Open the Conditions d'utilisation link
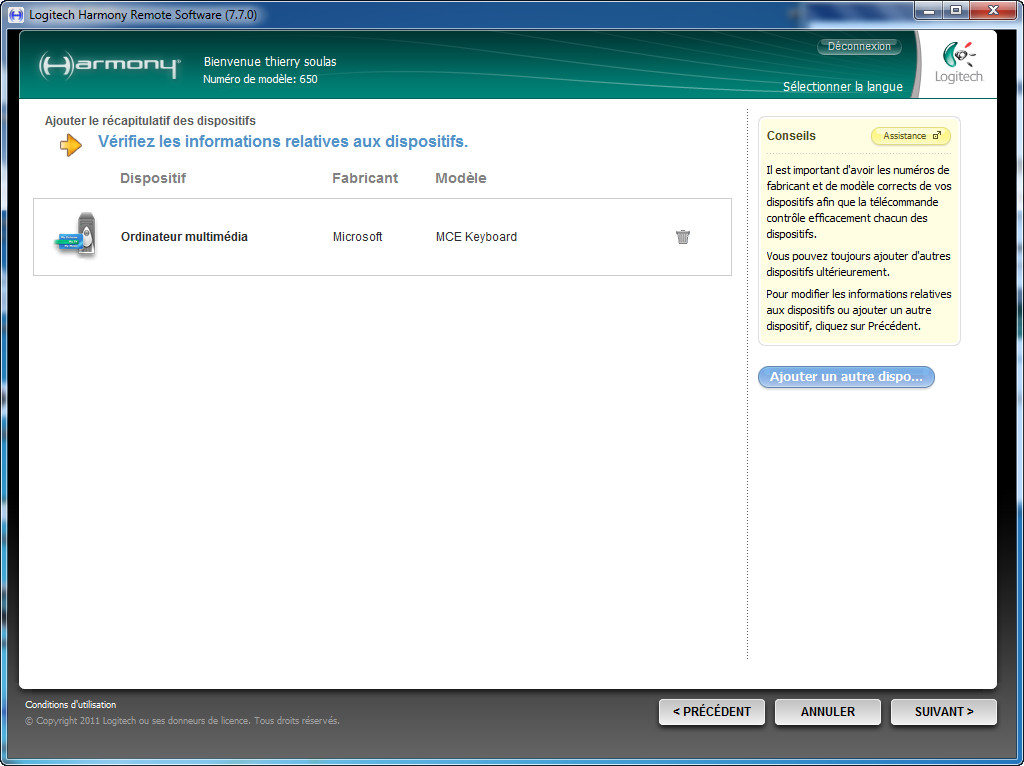The image size is (1024, 766). click(71, 705)
